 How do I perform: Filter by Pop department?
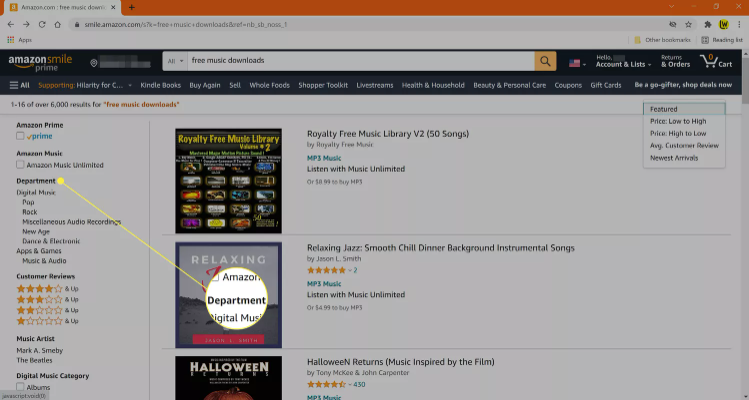[28, 202]
